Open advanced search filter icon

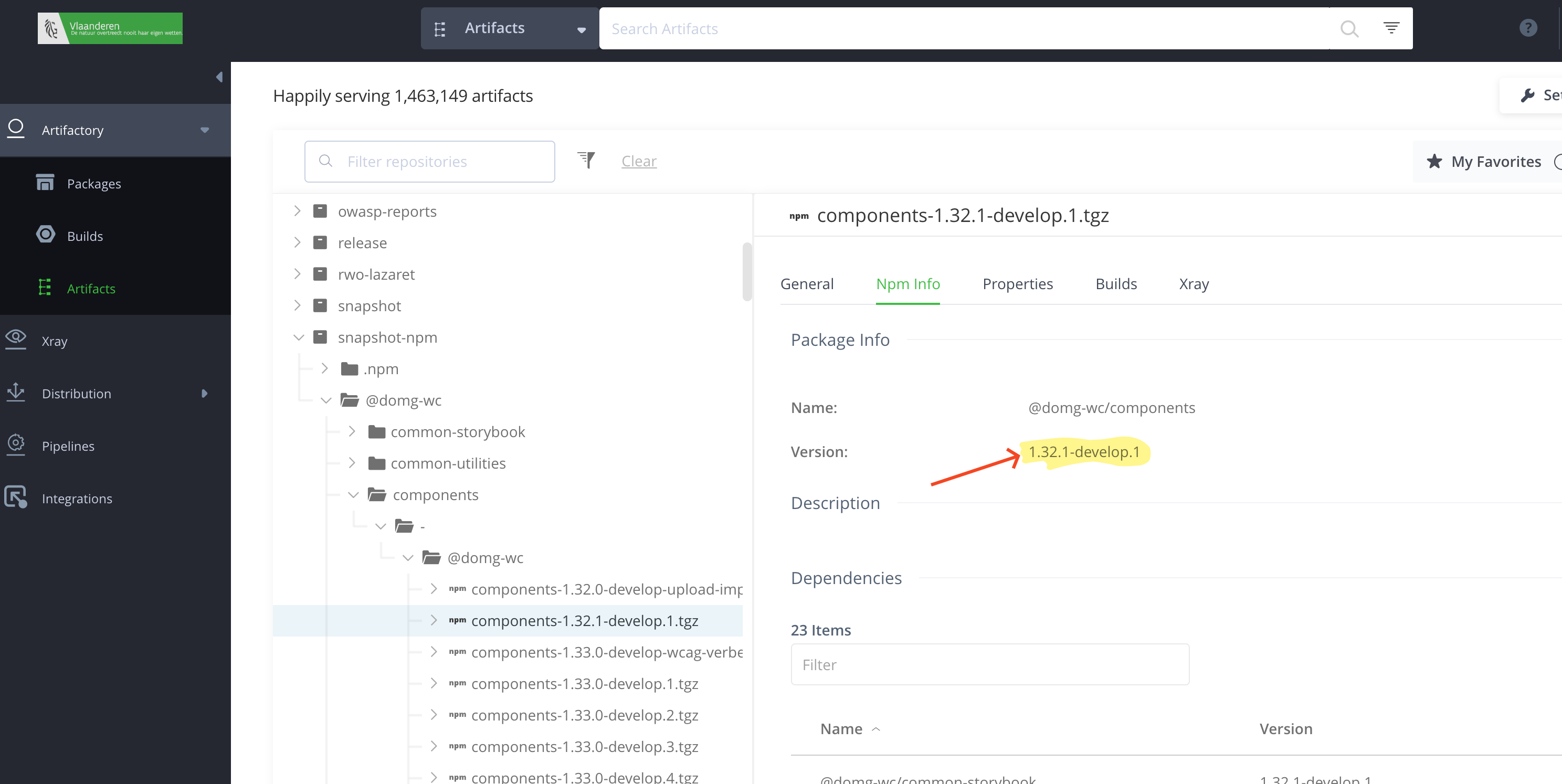click(1391, 28)
